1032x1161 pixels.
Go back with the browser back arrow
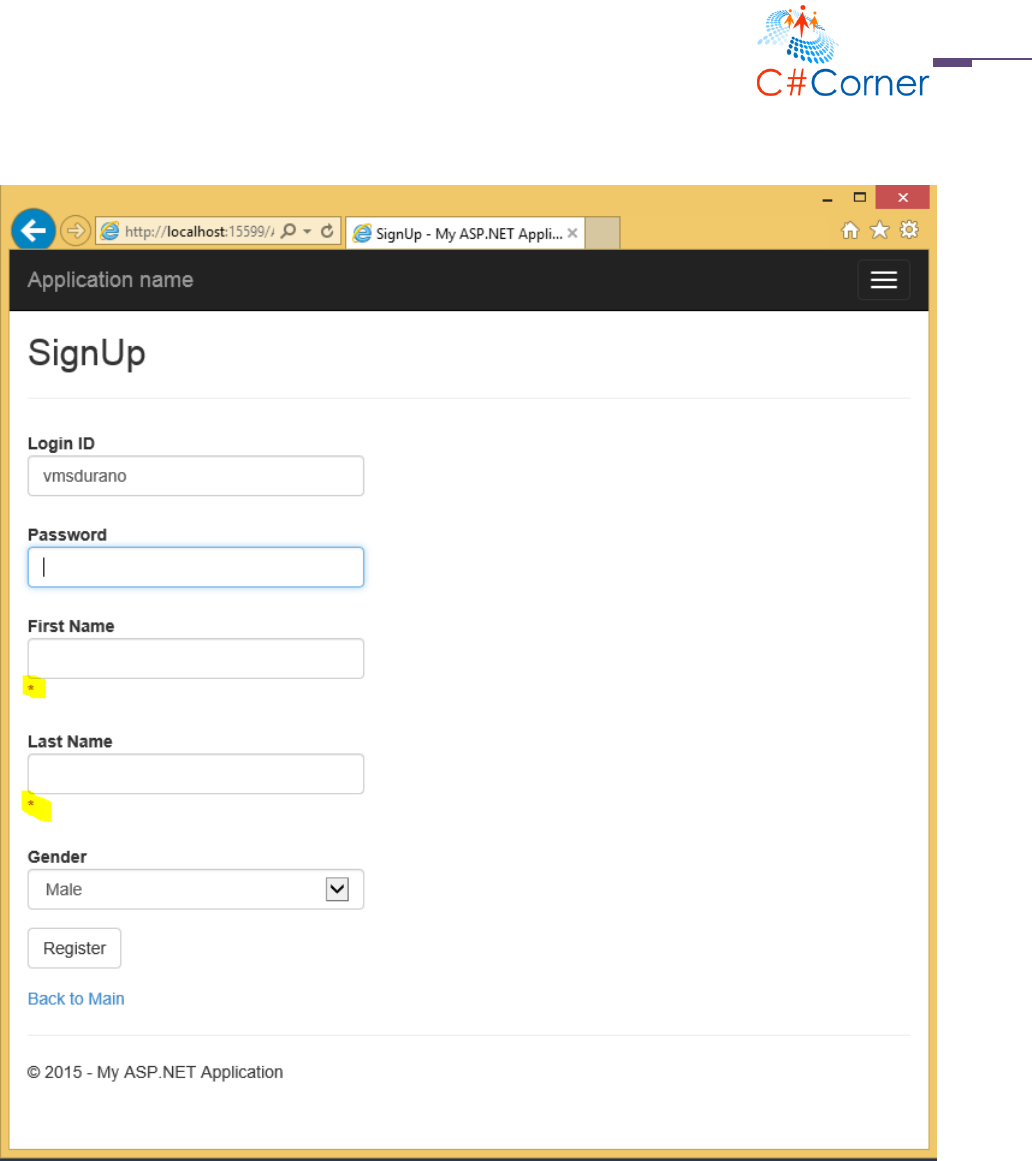pos(33,230)
